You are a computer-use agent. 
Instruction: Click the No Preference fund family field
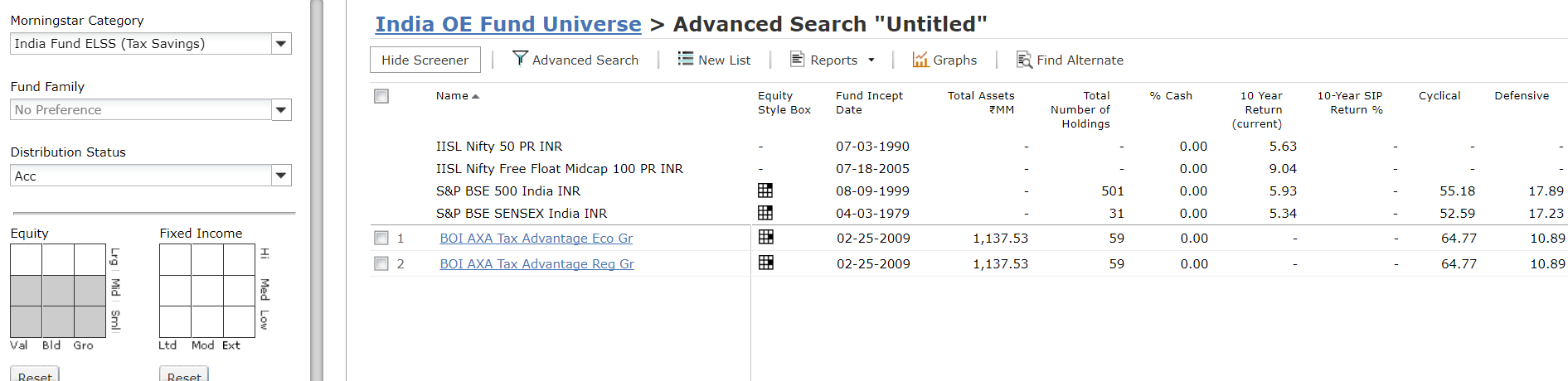142,109
